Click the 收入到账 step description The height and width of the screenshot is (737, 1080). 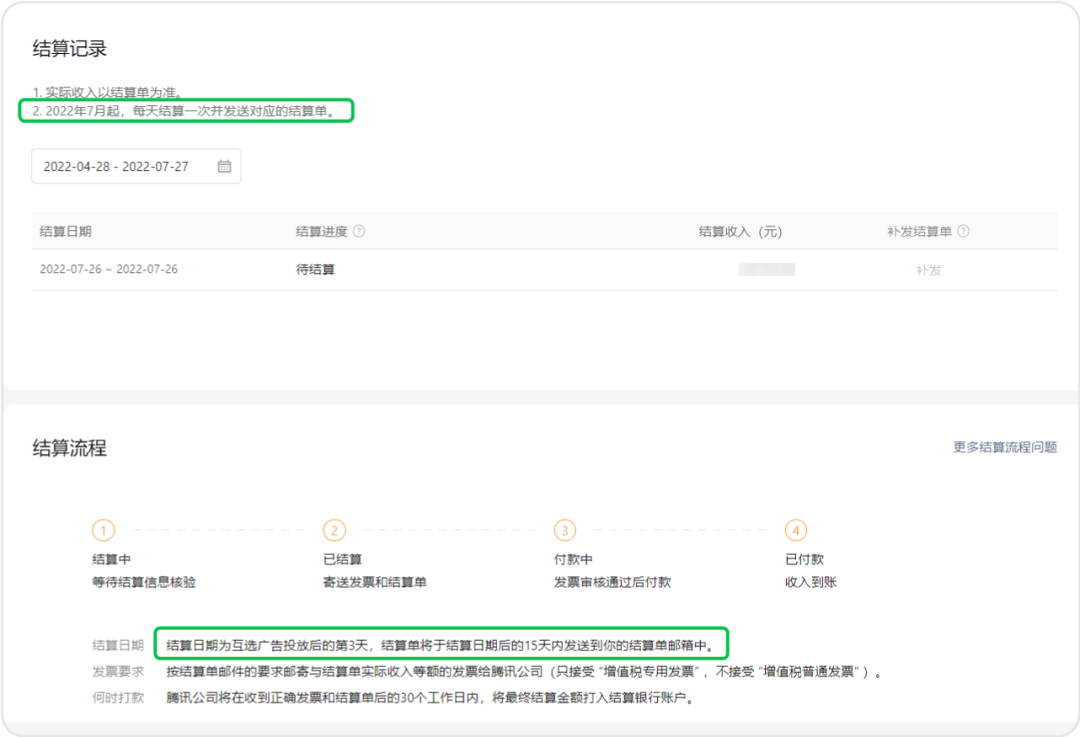(811, 583)
